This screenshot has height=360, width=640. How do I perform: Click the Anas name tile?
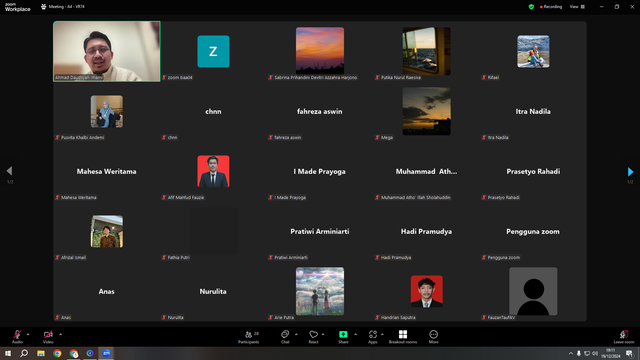point(107,291)
